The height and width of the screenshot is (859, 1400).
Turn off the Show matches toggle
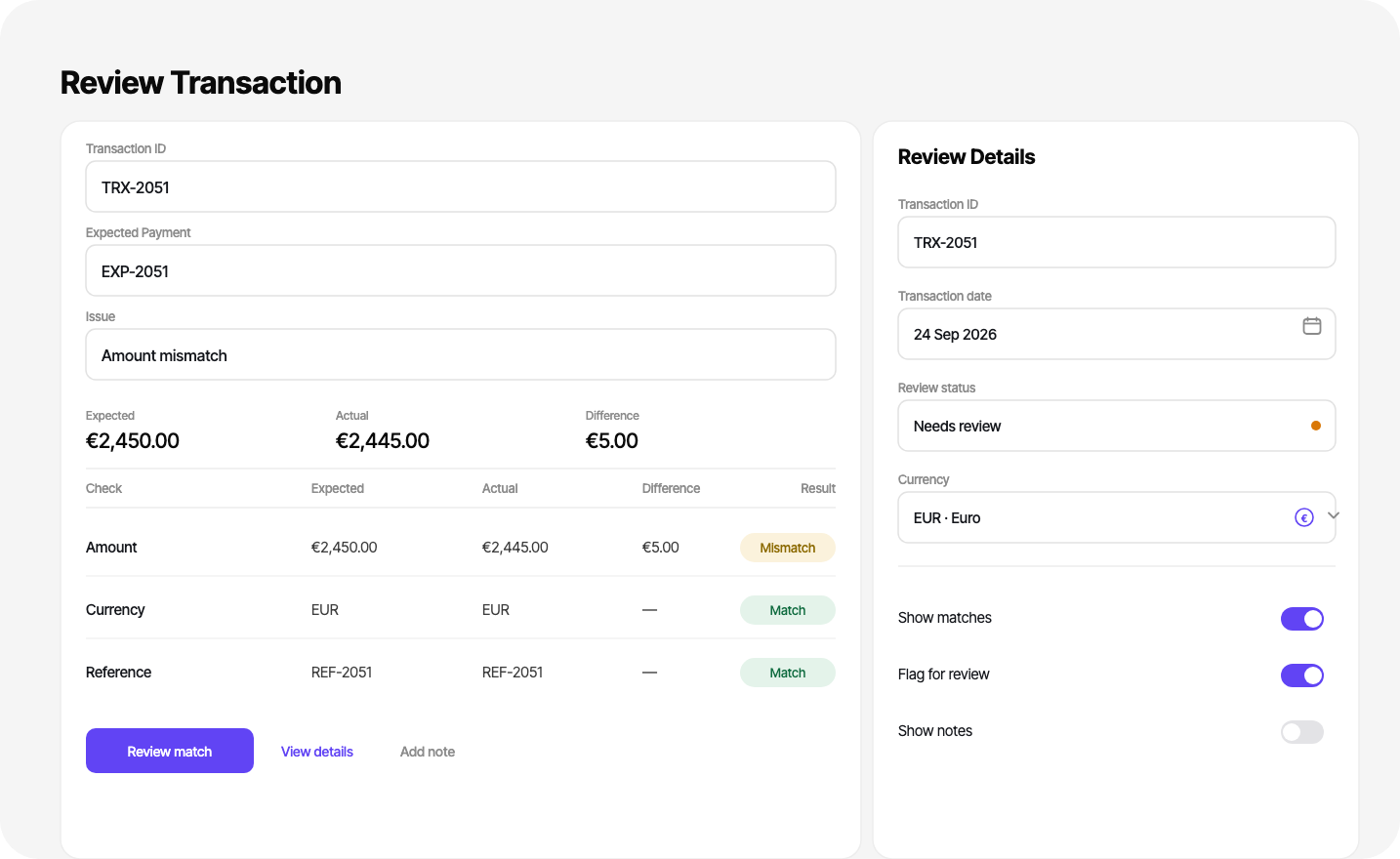coord(1302,619)
